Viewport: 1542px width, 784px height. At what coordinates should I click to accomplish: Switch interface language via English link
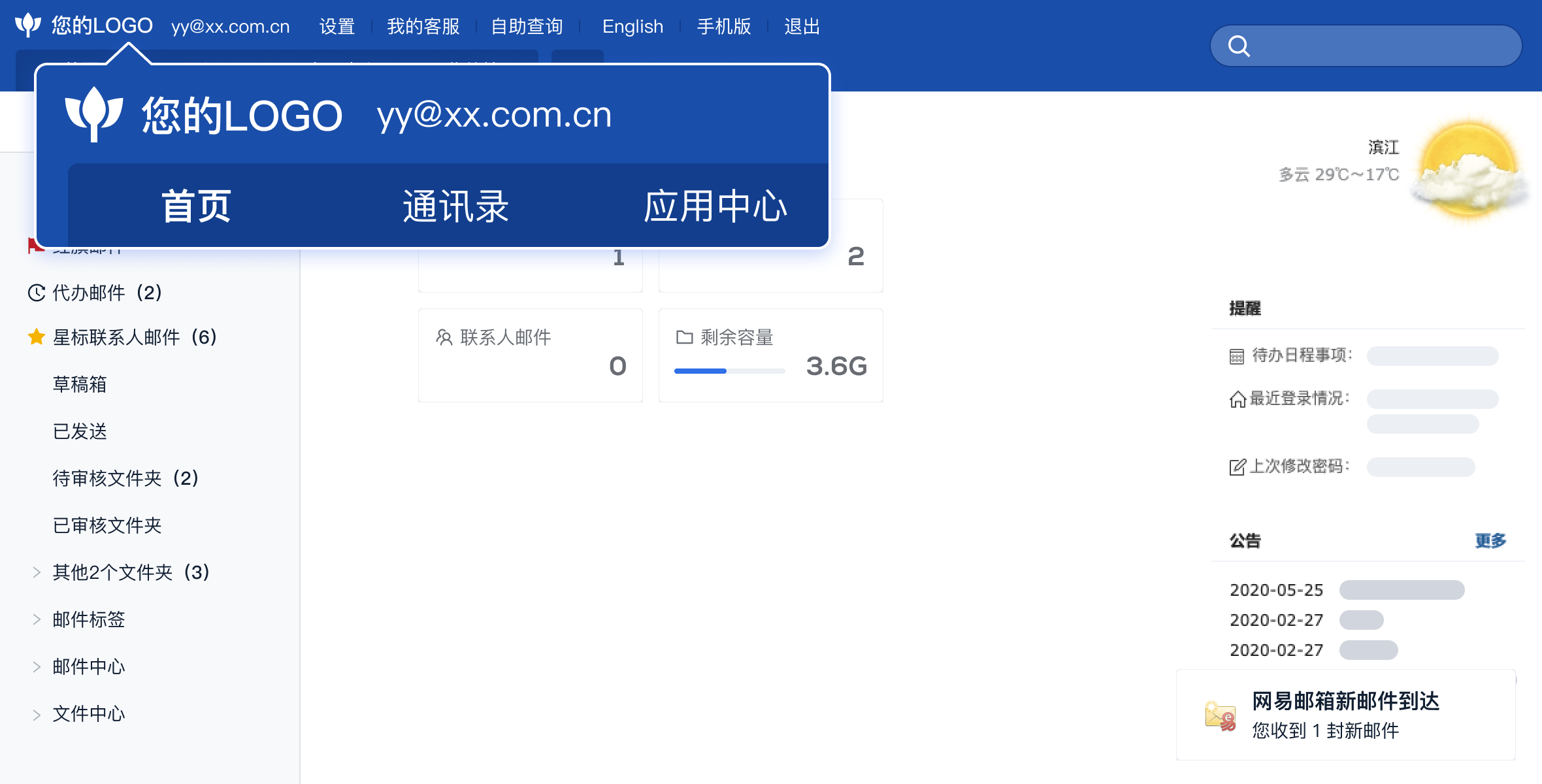[632, 26]
